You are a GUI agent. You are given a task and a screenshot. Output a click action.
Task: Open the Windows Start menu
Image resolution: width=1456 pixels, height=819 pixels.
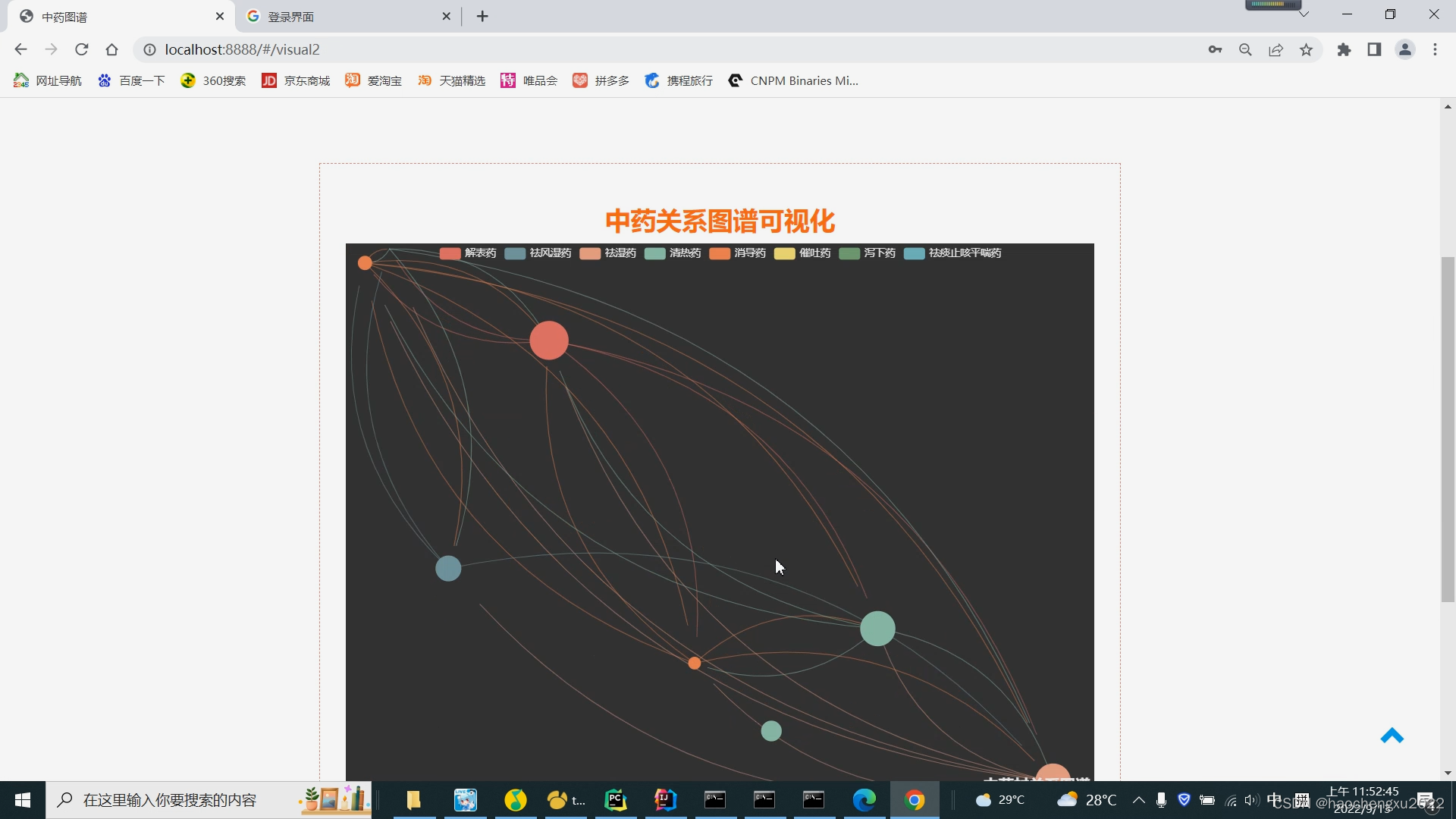(x=22, y=799)
